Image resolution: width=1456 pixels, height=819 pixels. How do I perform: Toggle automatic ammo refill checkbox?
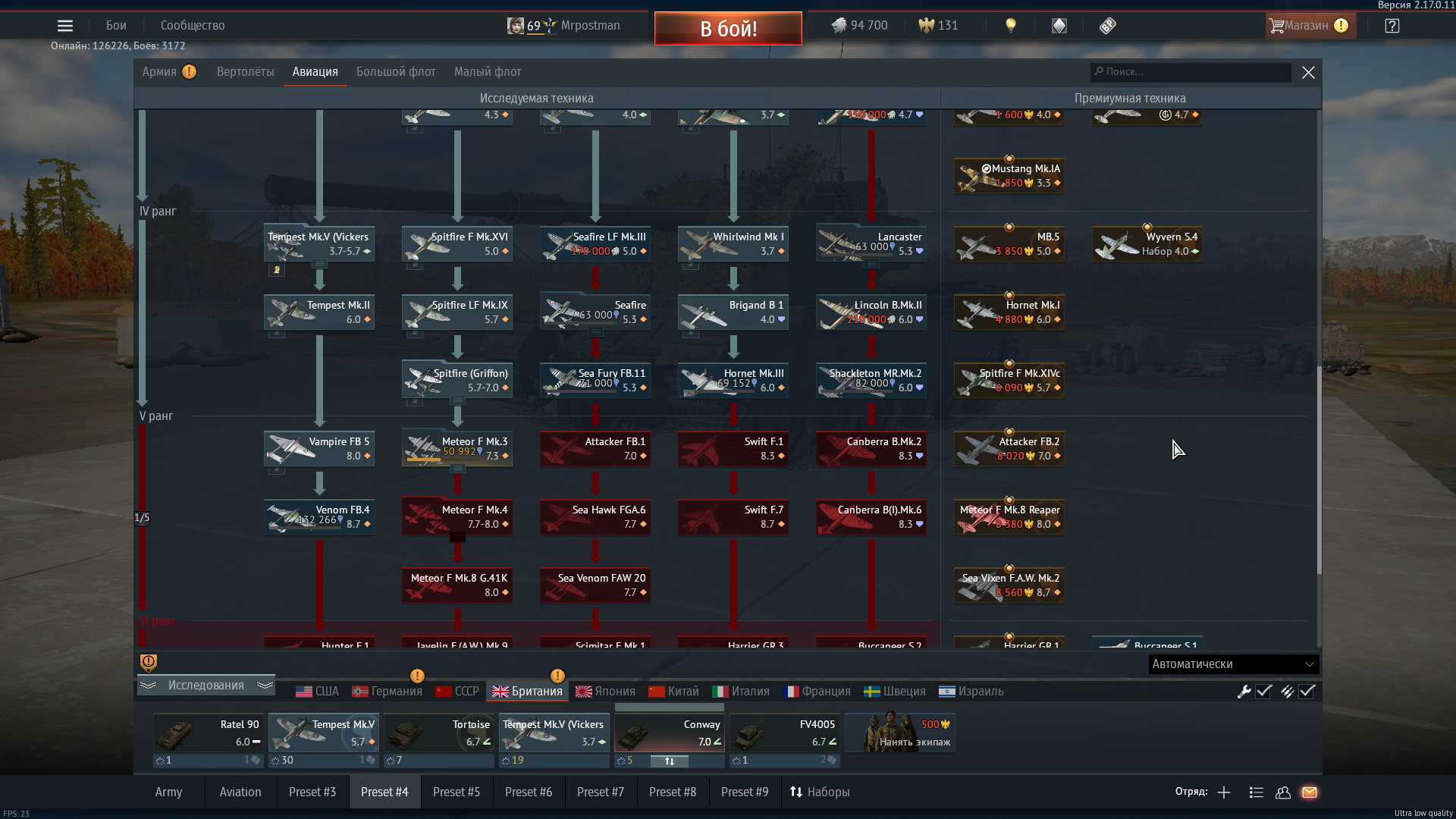pos(1307,691)
